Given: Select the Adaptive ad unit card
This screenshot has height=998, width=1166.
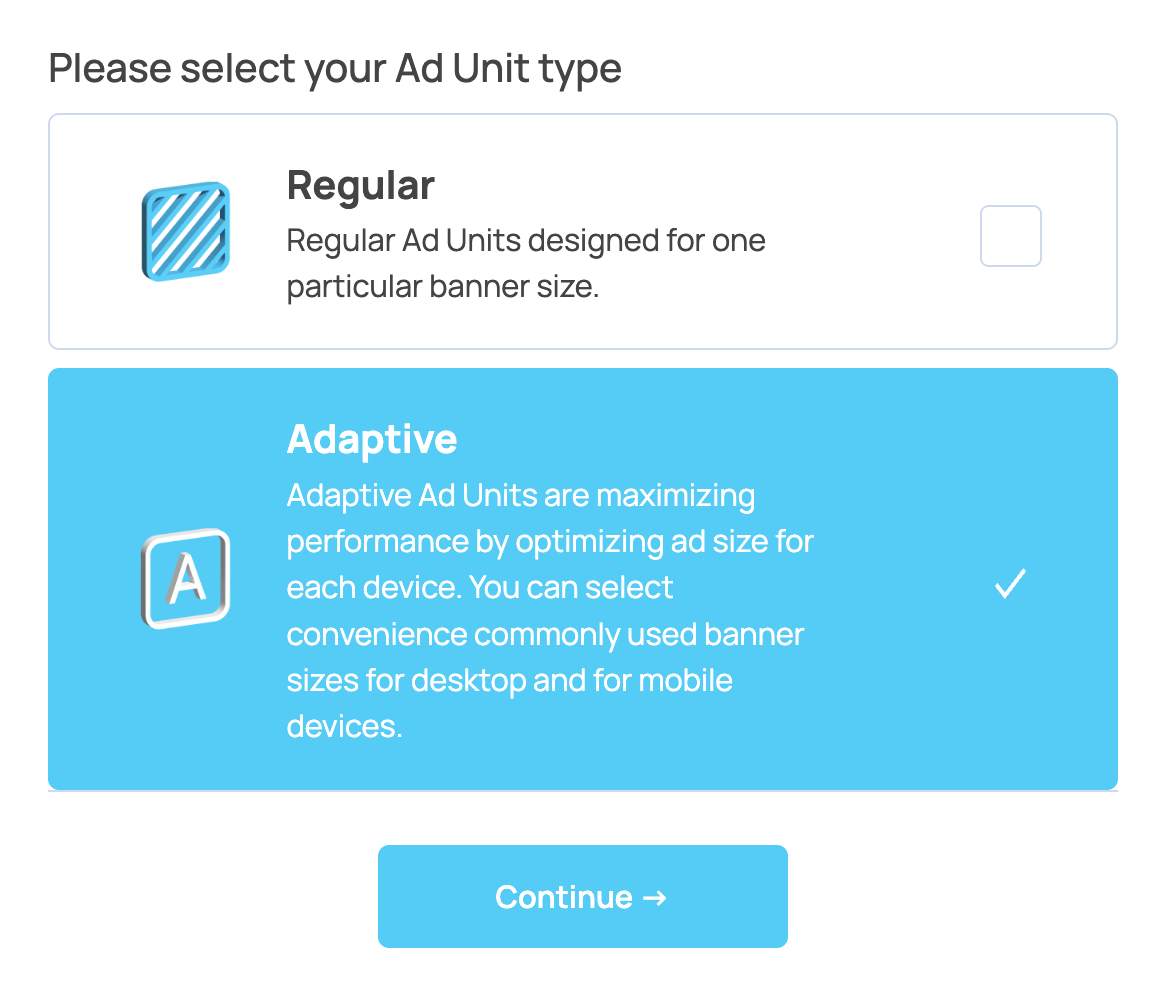Looking at the screenshot, I should pos(583,578).
